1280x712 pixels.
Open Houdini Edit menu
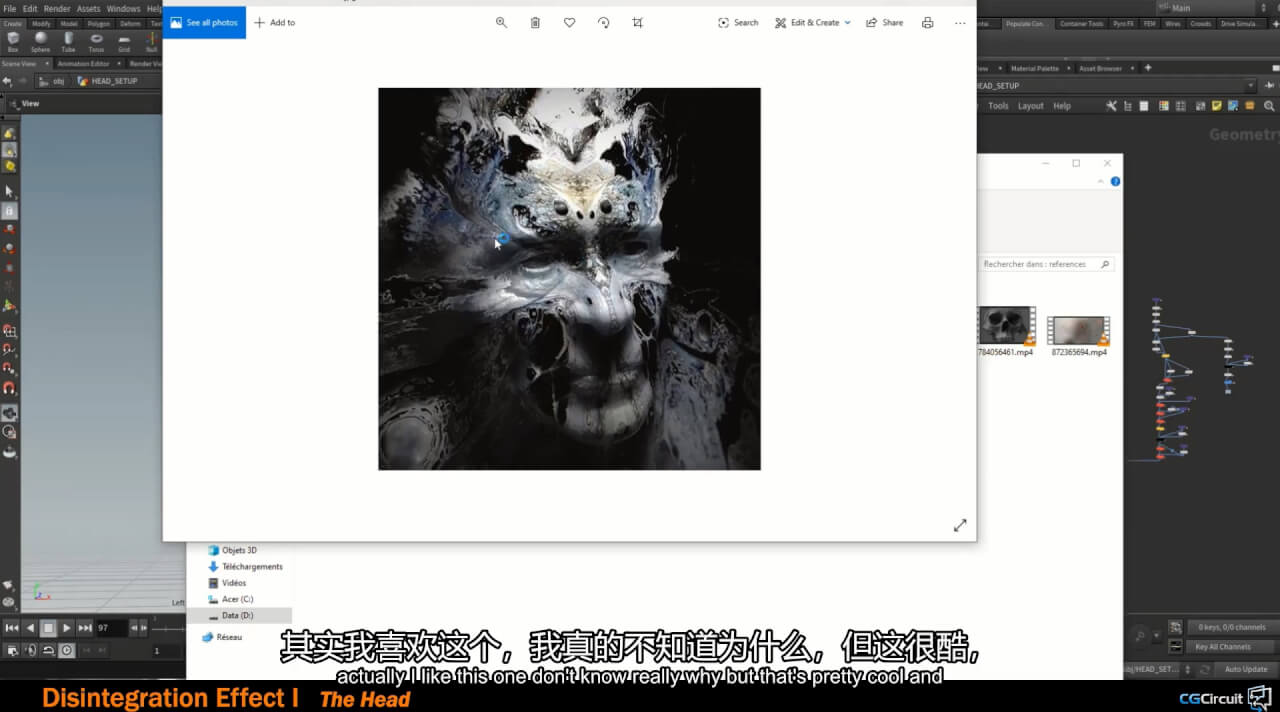(x=30, y=9)
